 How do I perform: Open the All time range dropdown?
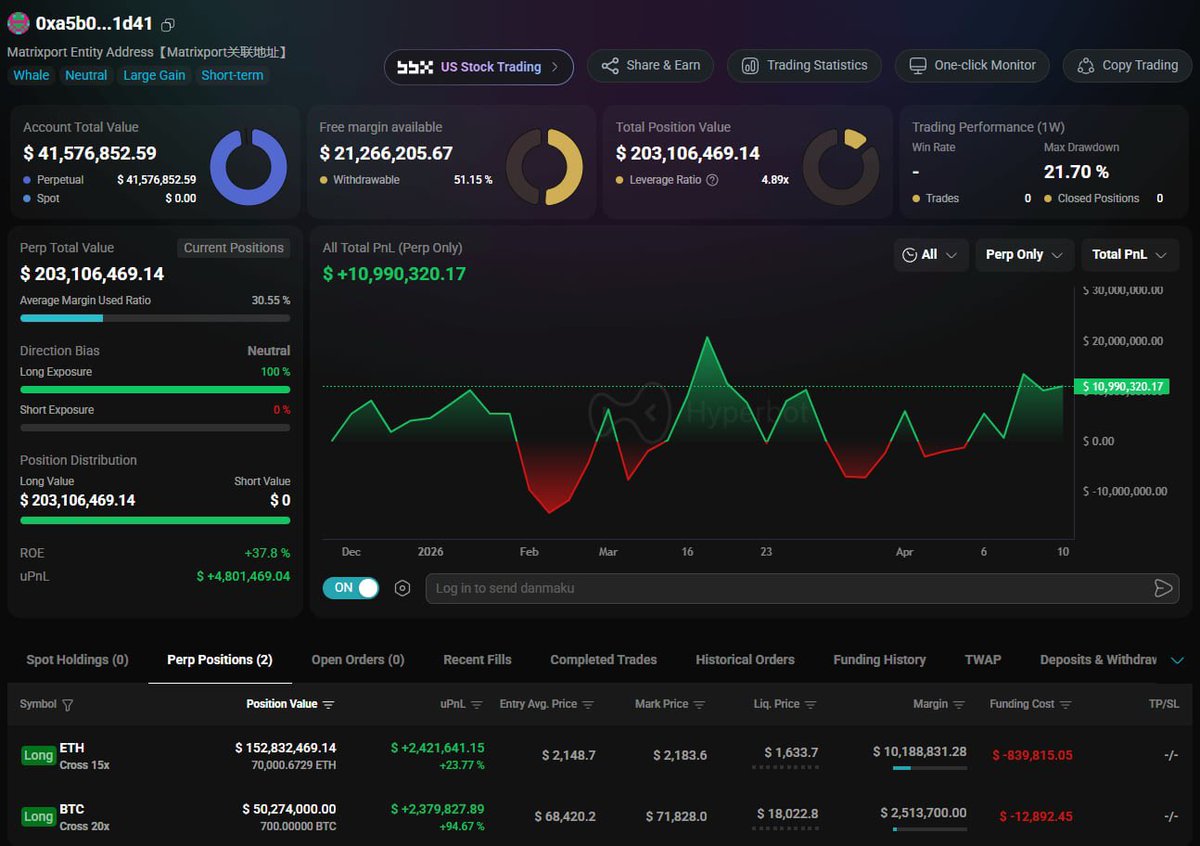pos(930,255)
